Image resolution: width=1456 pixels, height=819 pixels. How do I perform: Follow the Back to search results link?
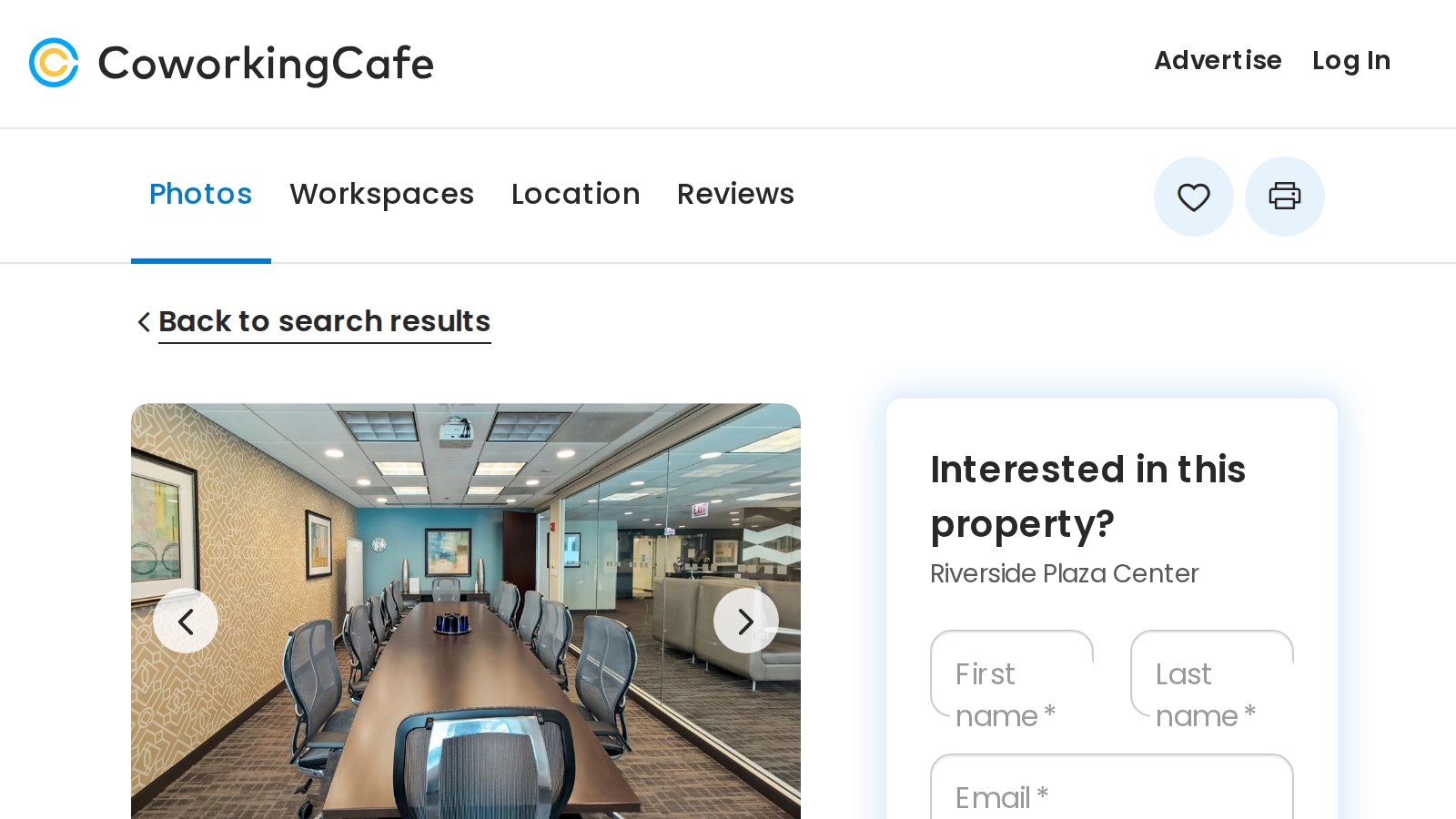click(325, 322)
